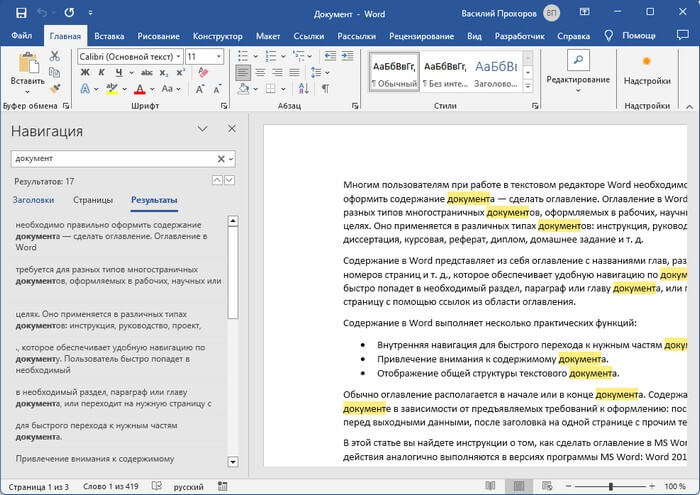
Task: Toggle paragraph marks display (¶)
Action: tap(325, 89)
